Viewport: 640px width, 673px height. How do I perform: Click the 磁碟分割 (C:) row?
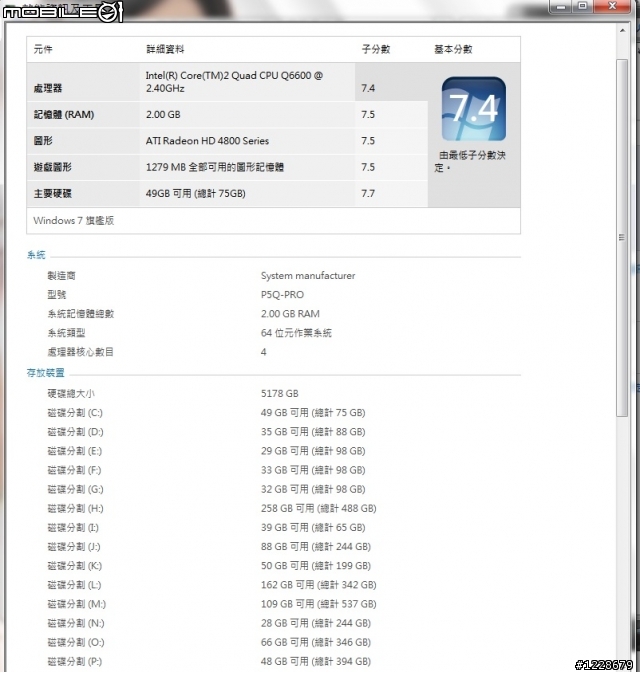point(206,413)
